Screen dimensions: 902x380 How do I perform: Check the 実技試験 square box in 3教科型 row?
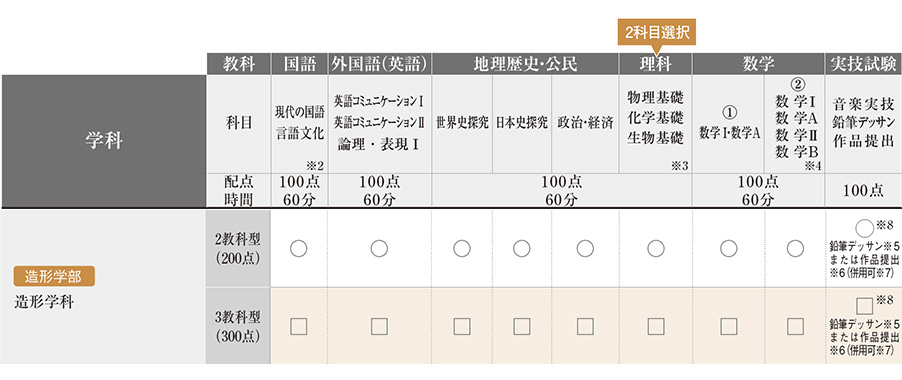(865, 305)
